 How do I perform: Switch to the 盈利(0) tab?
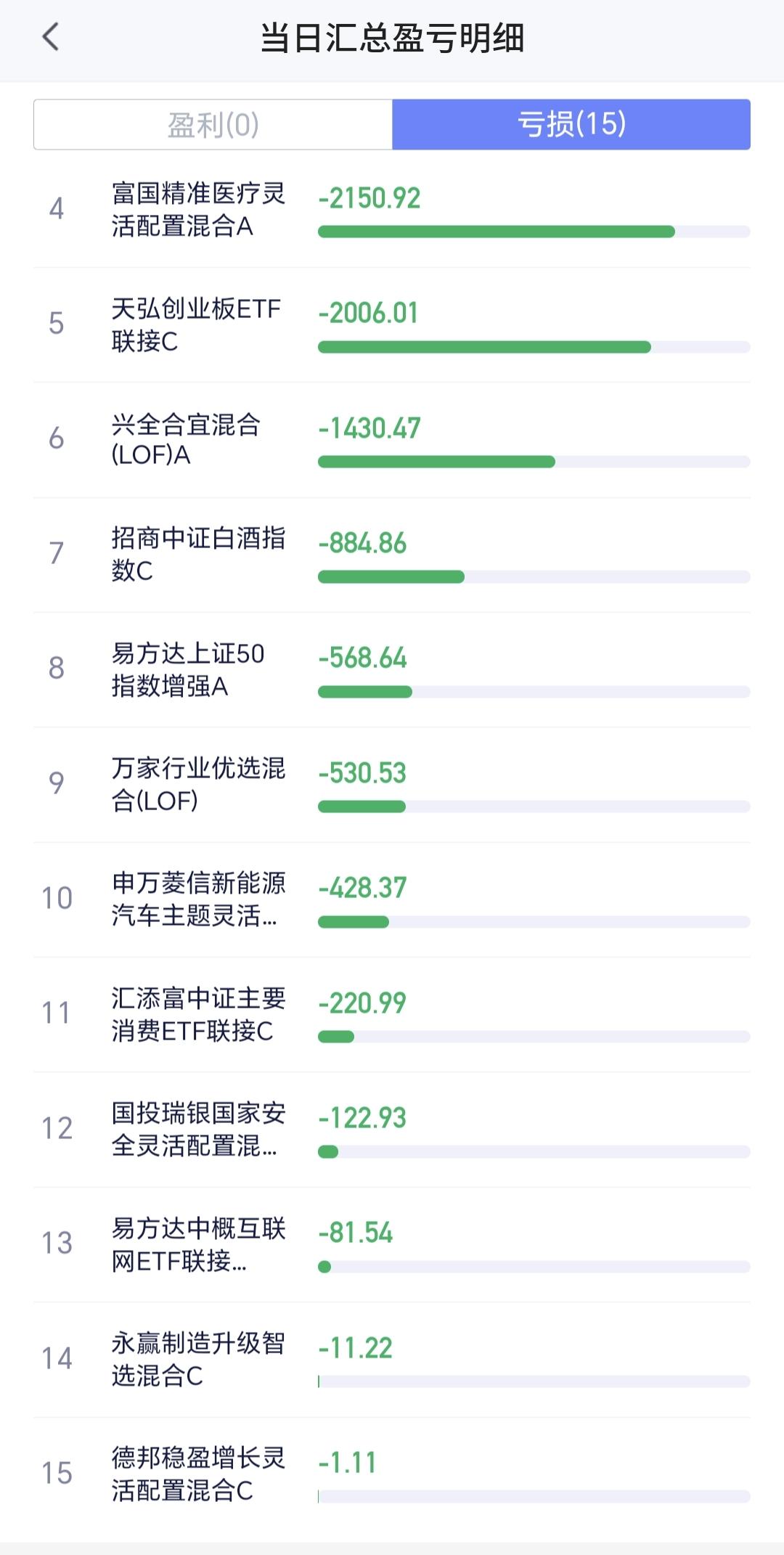(213, 125)
